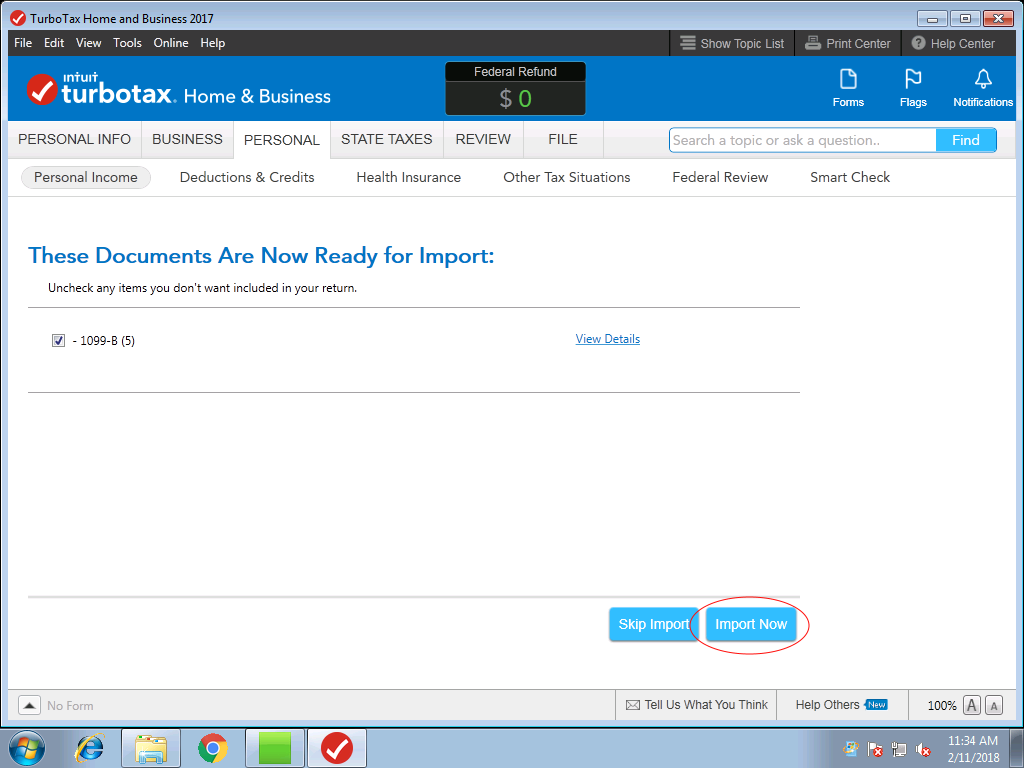Launch Chrome from taskbar
1024x768 pixels.
click(213, 748)
